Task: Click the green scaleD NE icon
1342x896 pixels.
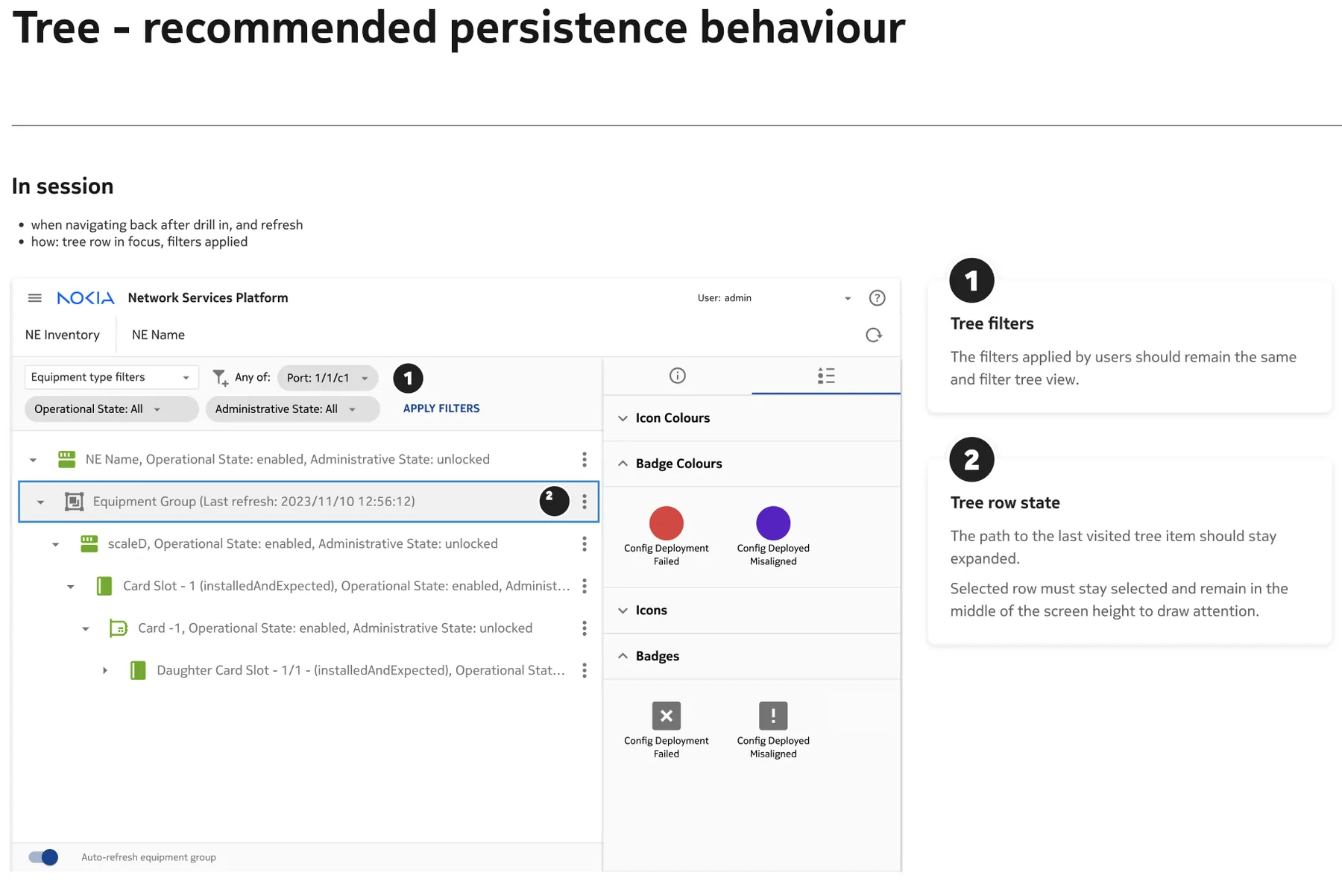Action: pos(89,544)
